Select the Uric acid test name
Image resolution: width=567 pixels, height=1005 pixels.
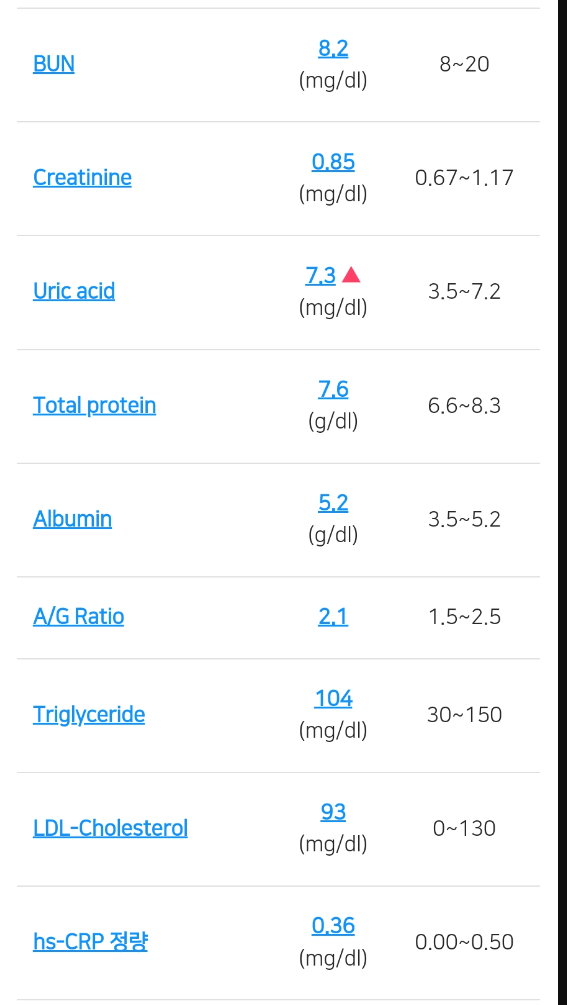click(x=74, y=292)
